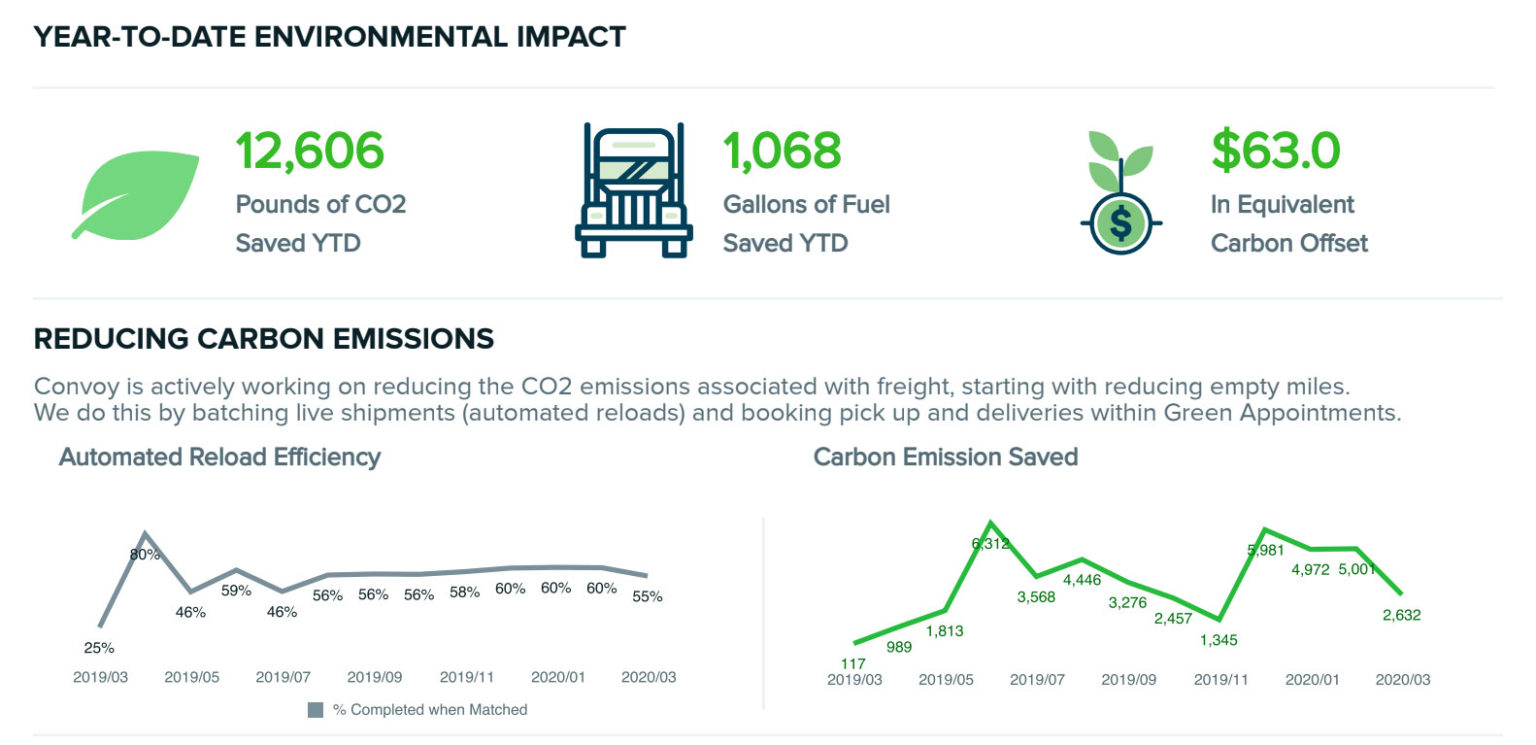Screen dimensions: 1536x745
Task: Click the Carbon Emission Saved chart title
Action: pyautogui.click(x=945, y=457)
